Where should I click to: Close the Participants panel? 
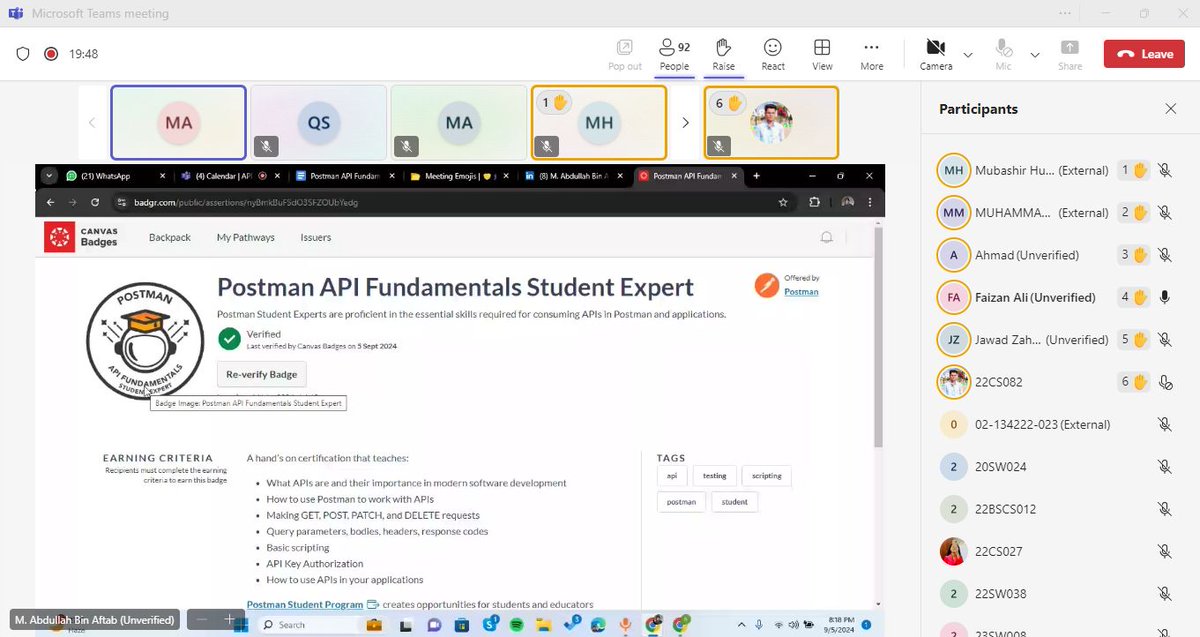click(1171, 109)
